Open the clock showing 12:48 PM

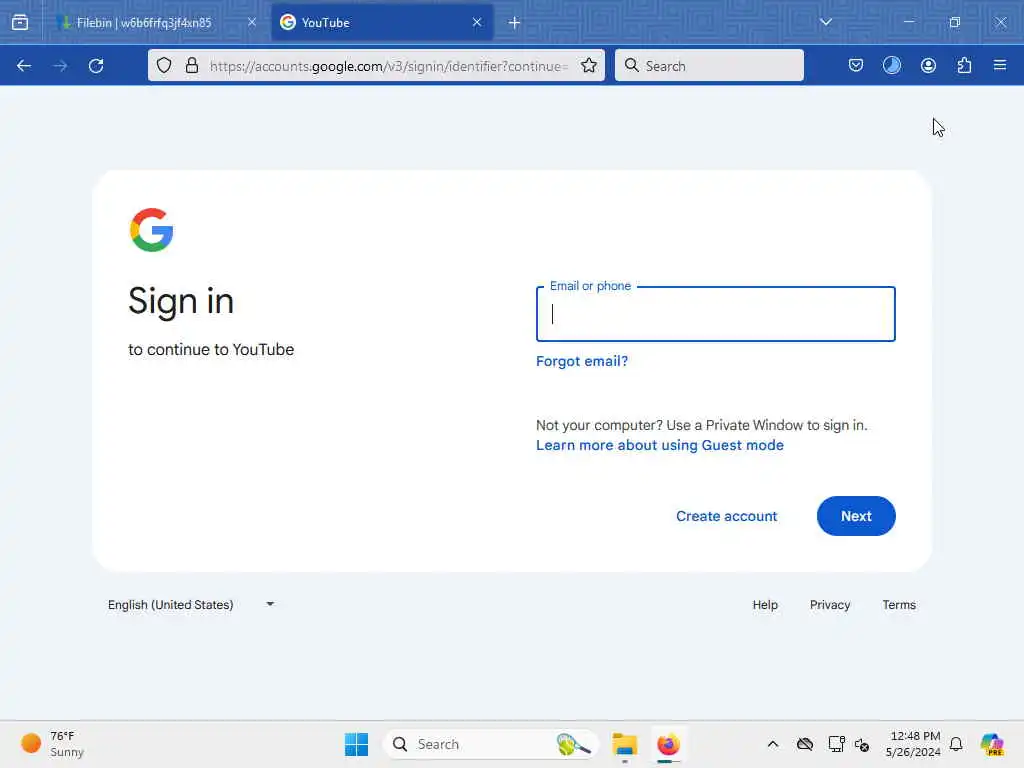coord(913,744)
